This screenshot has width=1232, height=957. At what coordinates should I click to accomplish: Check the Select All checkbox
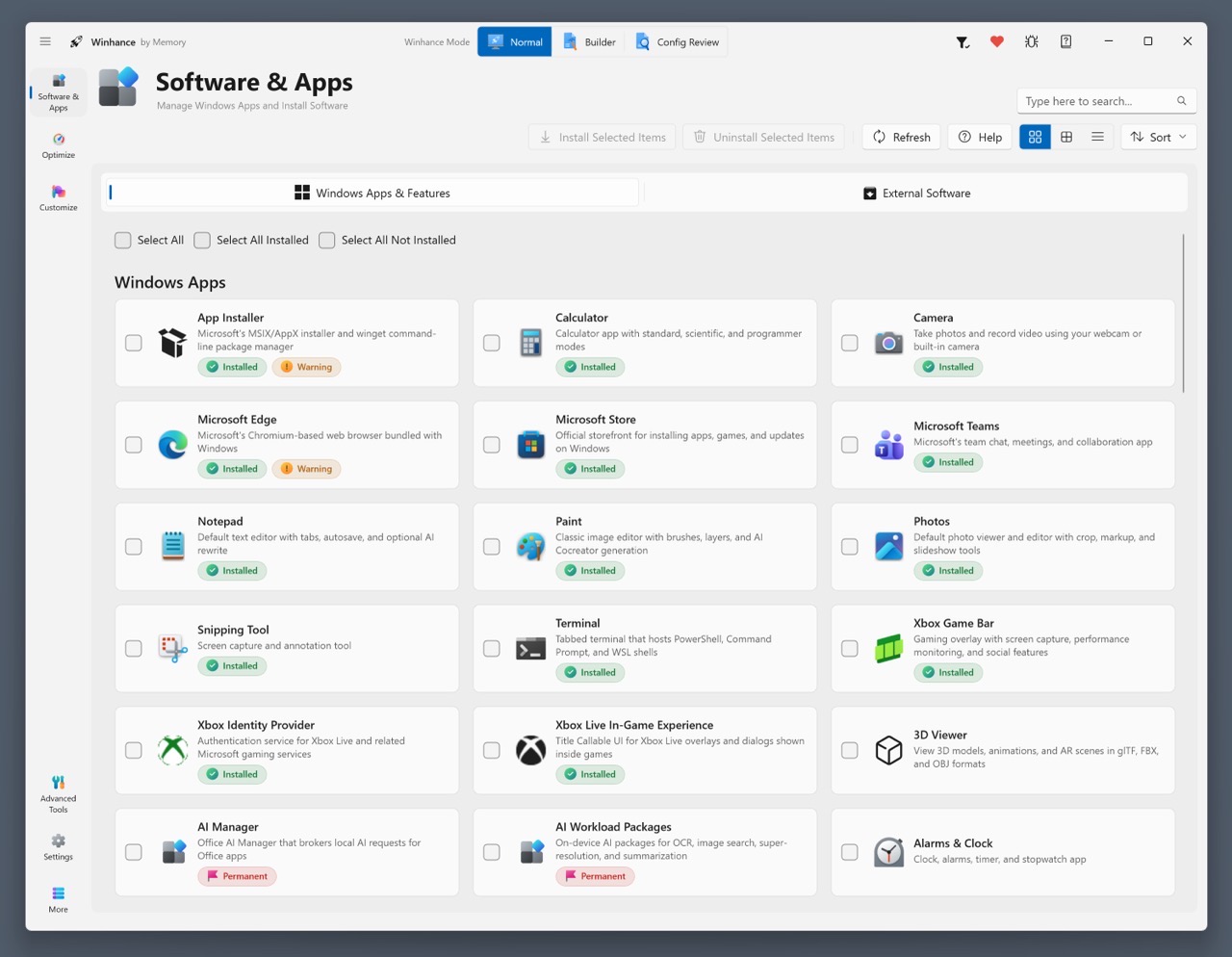click(x=122, y=240)
